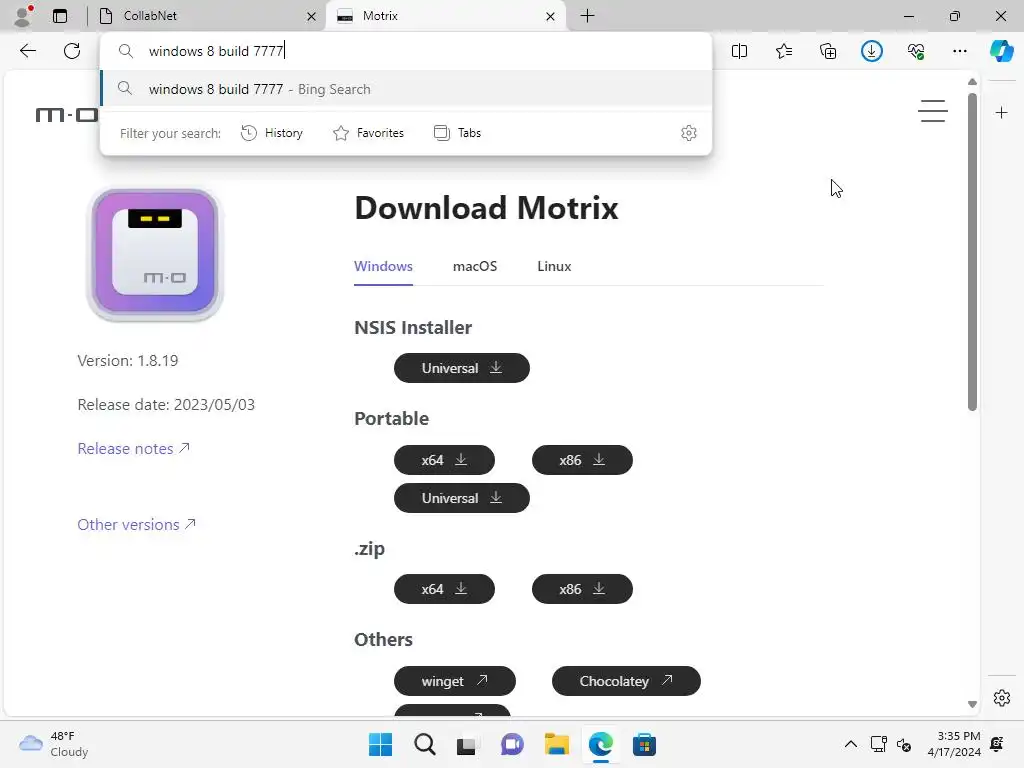Select the macOS download tab

[475, 266]
